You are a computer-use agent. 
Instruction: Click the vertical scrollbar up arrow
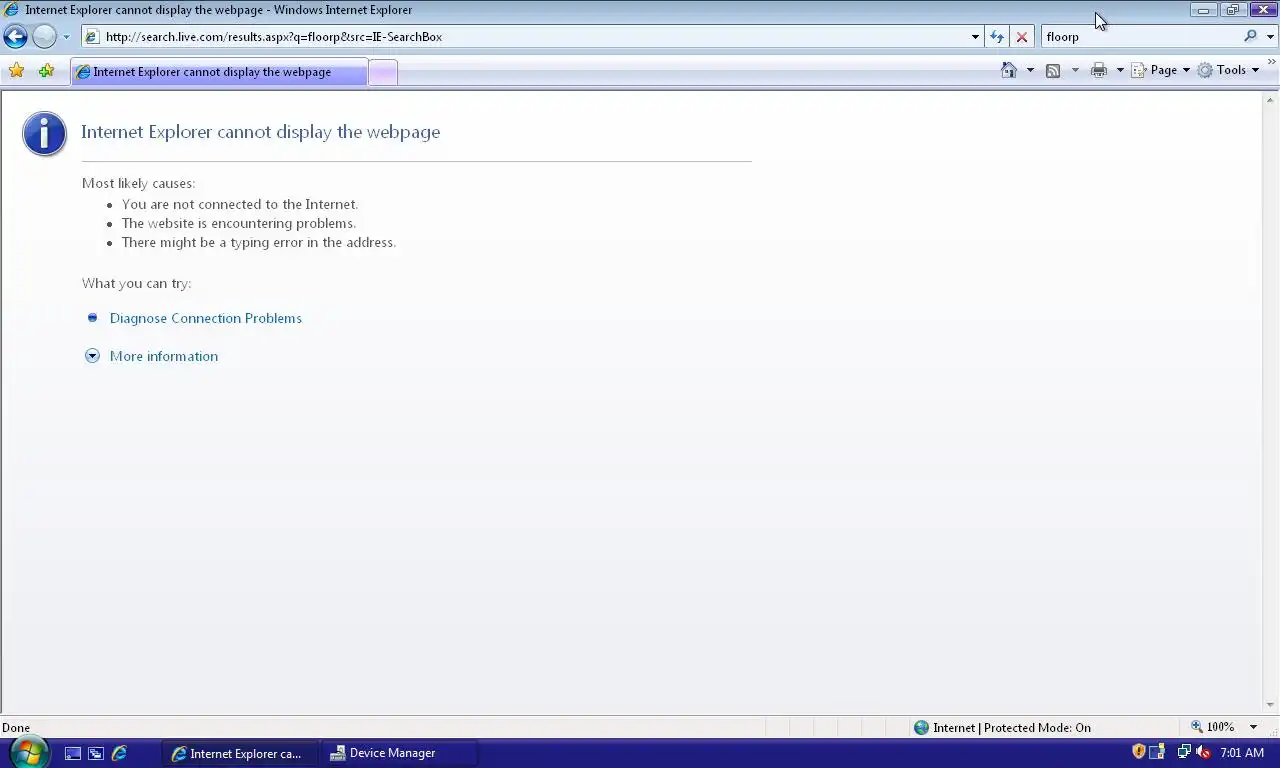coord(1271,99)
